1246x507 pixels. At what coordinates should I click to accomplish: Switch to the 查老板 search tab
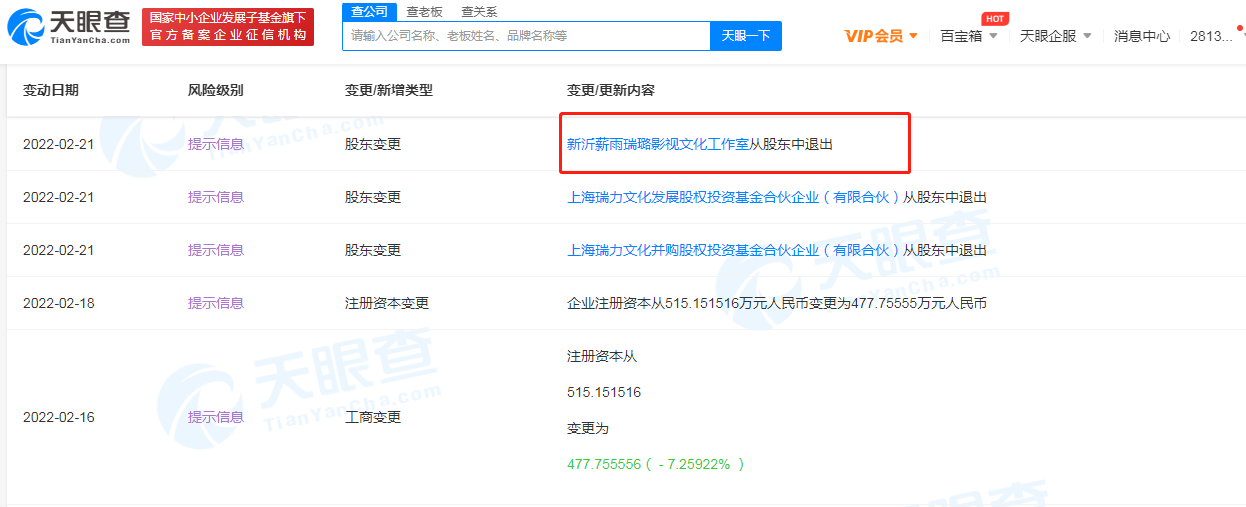point(424,12)
